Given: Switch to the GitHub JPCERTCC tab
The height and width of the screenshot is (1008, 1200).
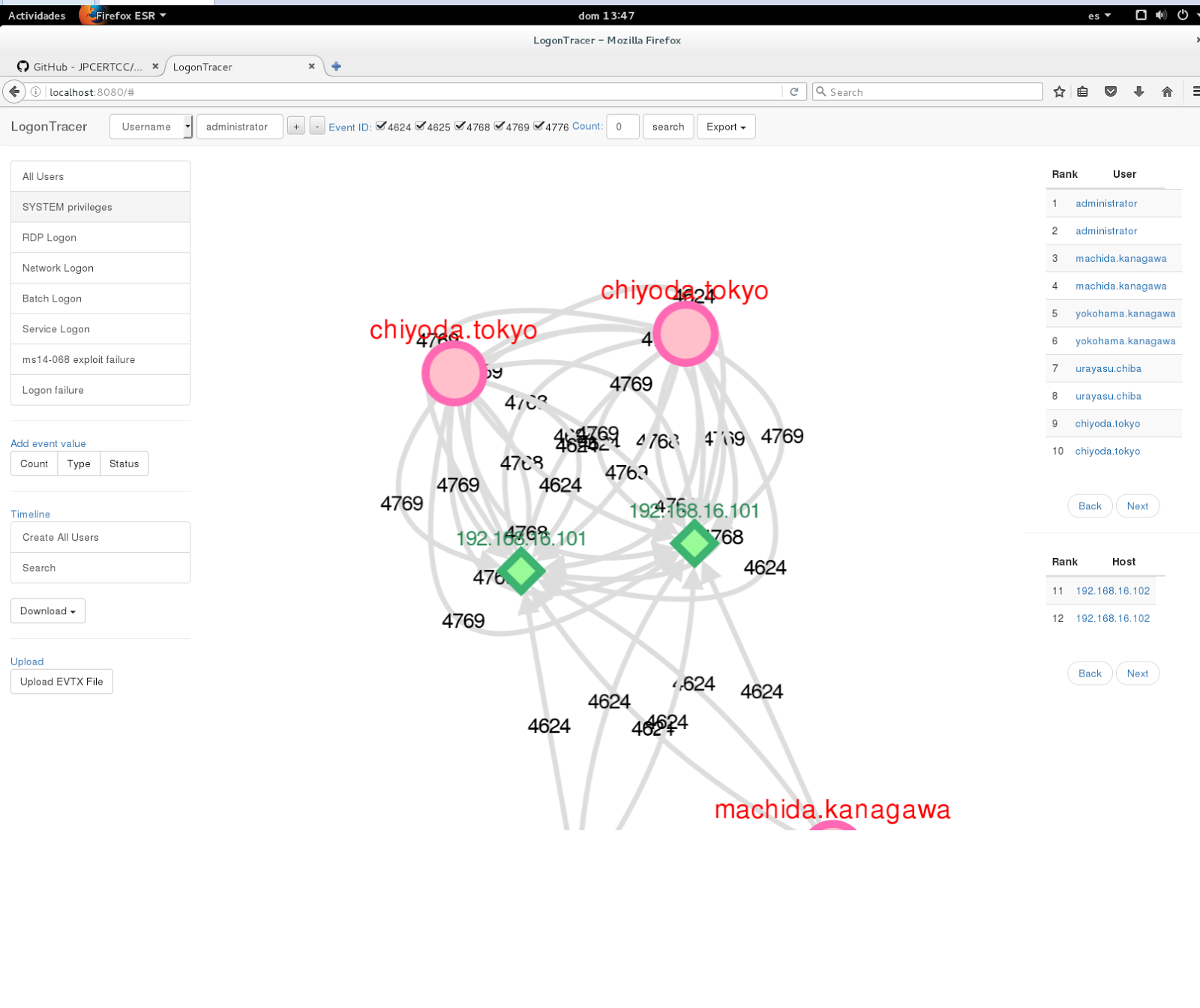Looking at the screenshot, I should coord(82,66).
